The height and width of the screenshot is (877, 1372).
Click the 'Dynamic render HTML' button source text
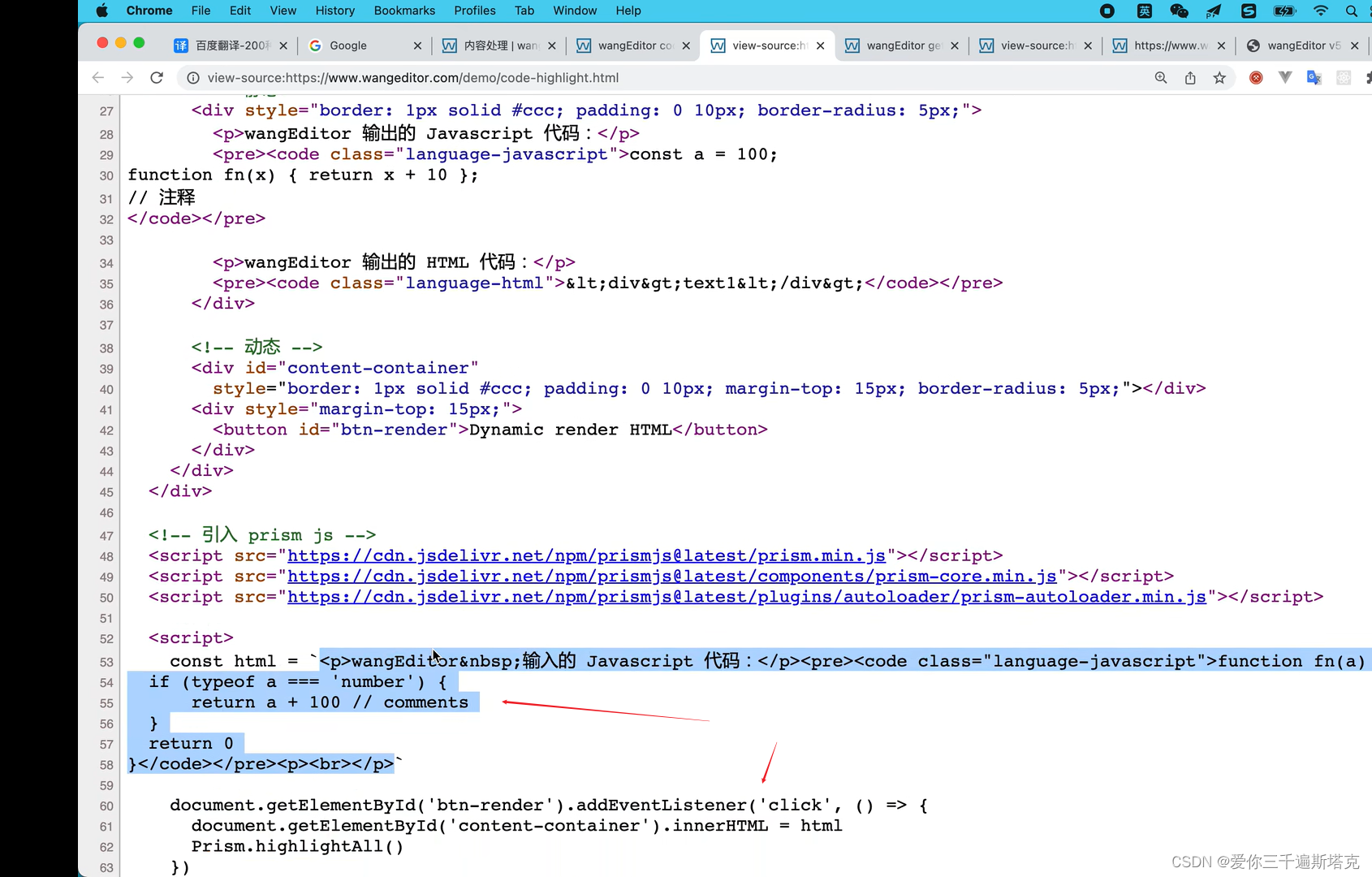pos(570,430)
